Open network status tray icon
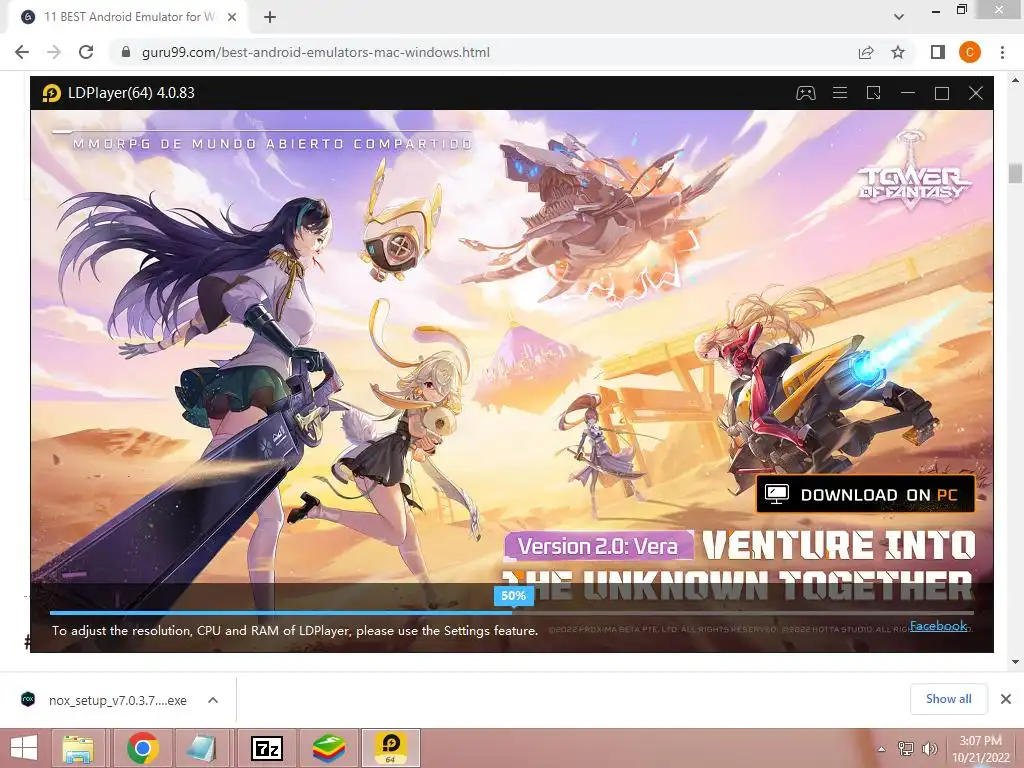 [906, 748]
